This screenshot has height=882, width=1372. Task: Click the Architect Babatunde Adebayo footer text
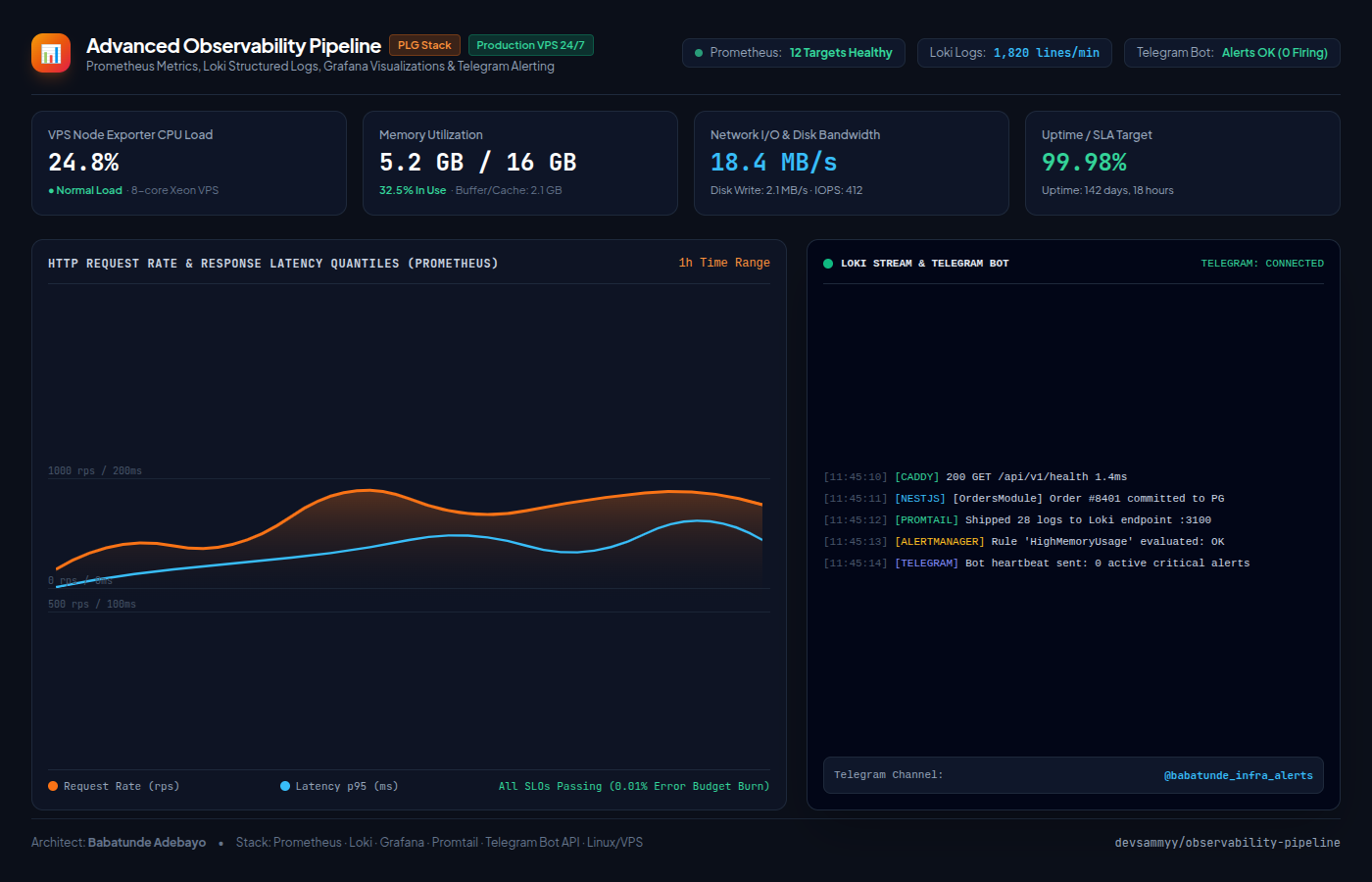coord(119,843)
